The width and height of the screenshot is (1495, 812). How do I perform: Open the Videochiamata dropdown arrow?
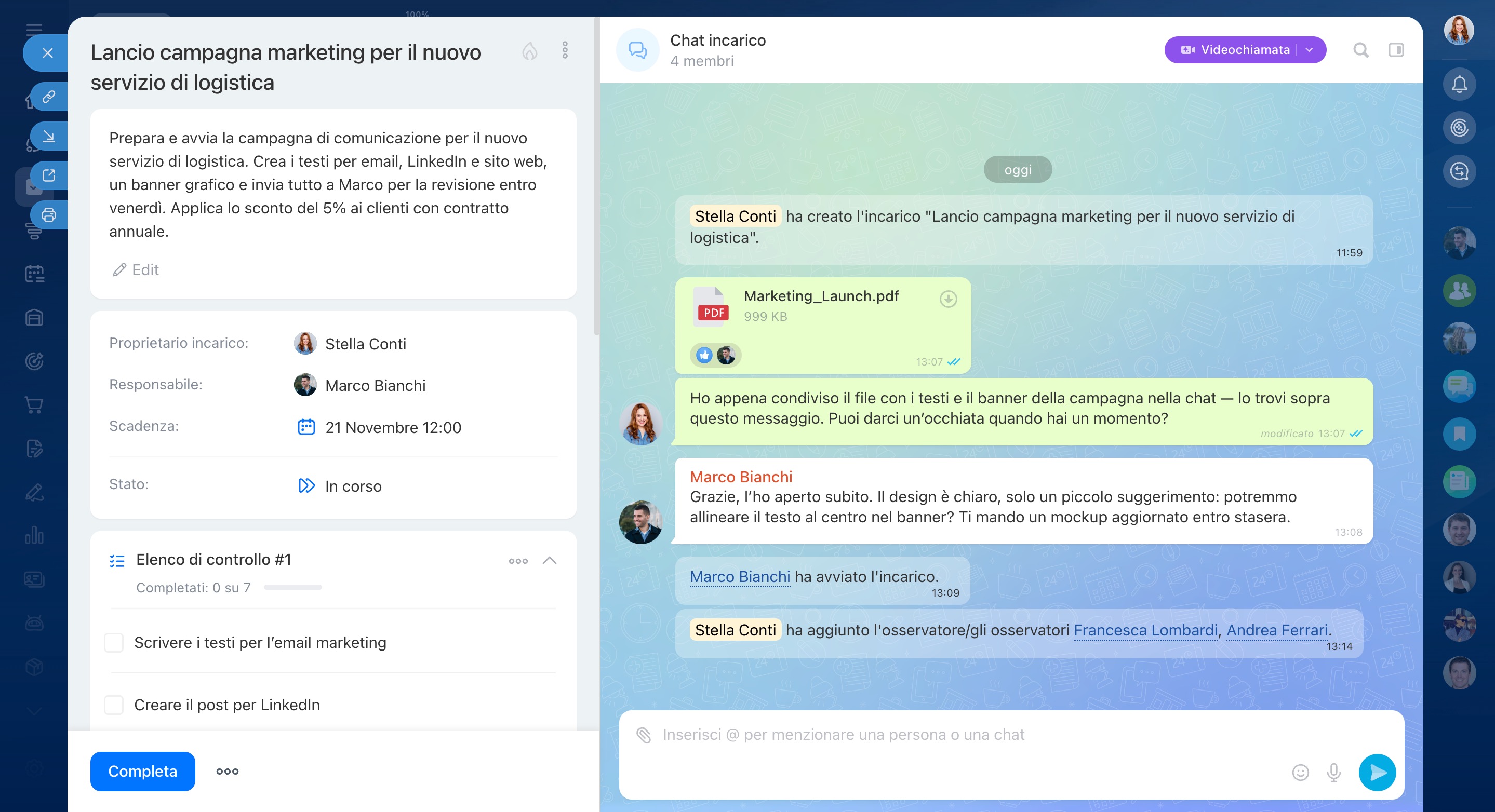pos(1309,50)
